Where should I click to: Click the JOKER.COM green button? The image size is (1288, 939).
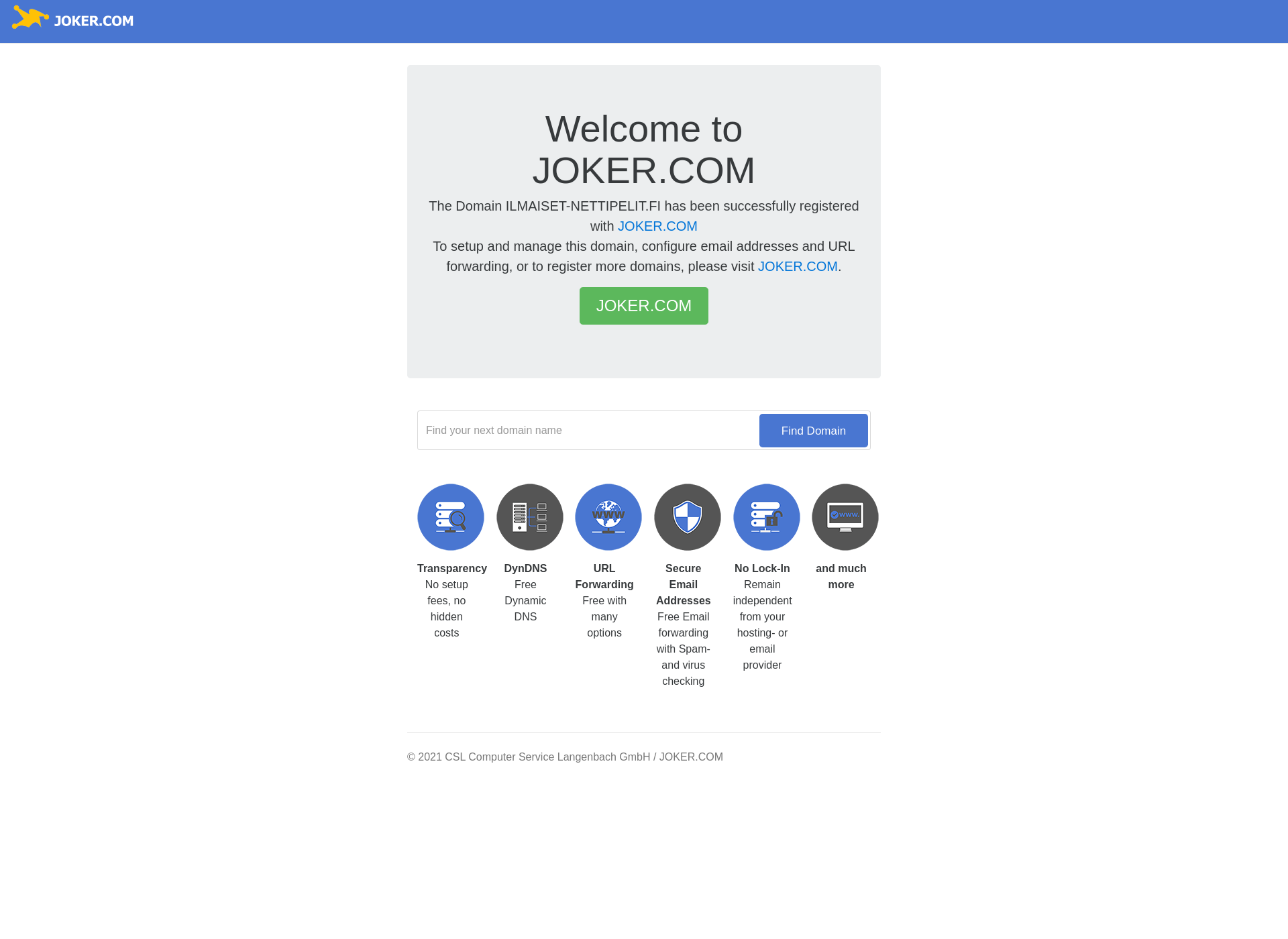tap(643, 305)
